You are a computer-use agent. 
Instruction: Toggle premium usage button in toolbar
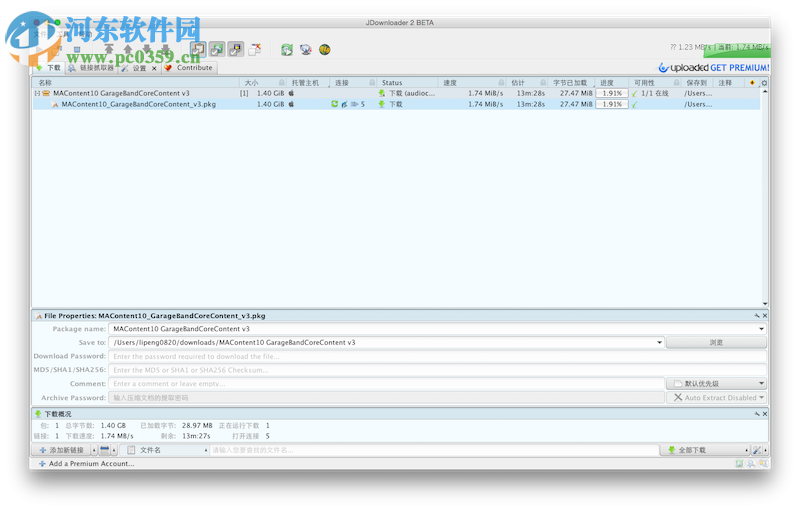click(x=236, y=49)
